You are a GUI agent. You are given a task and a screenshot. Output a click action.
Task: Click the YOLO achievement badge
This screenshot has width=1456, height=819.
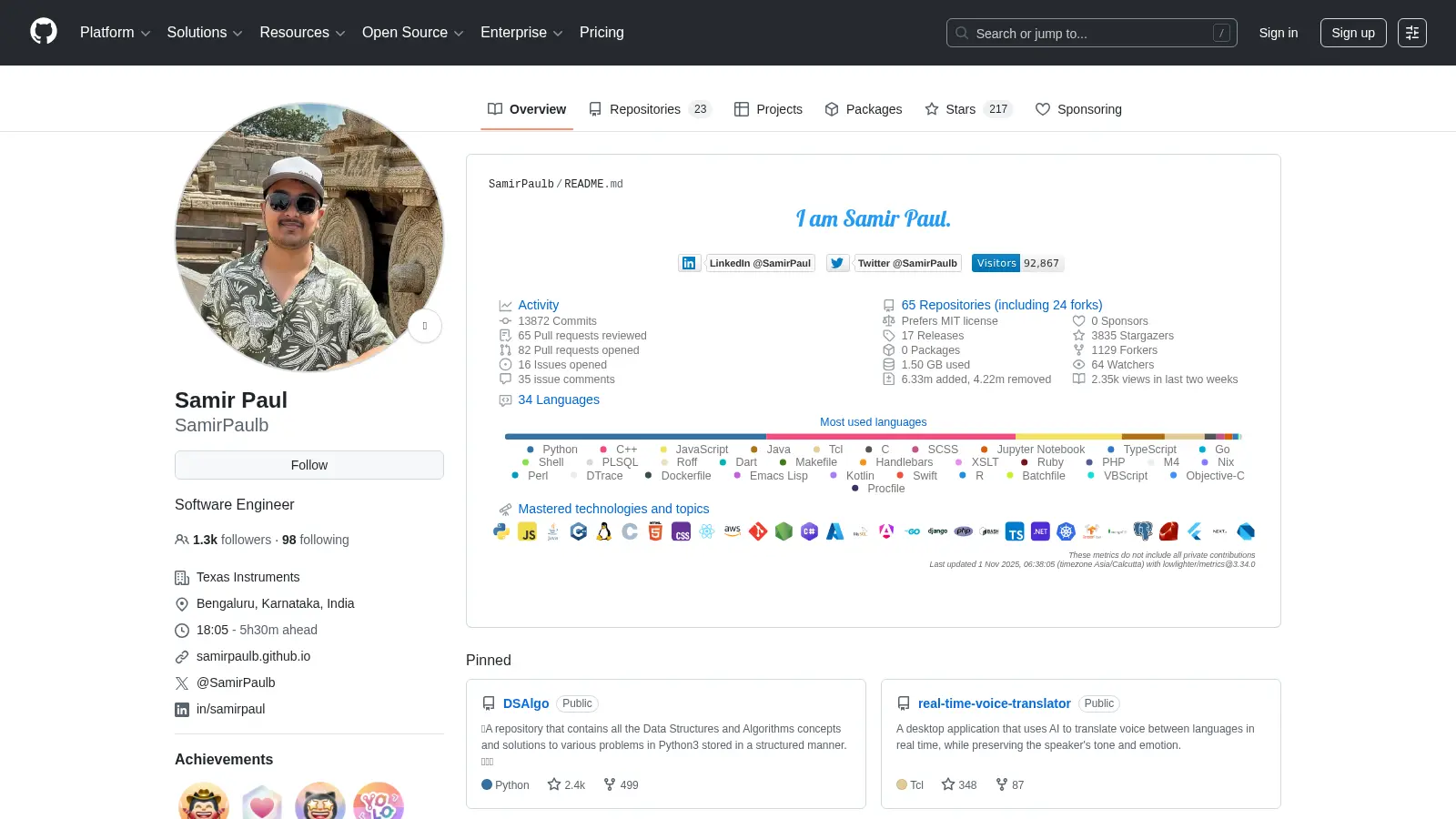[x=379, y=801]
